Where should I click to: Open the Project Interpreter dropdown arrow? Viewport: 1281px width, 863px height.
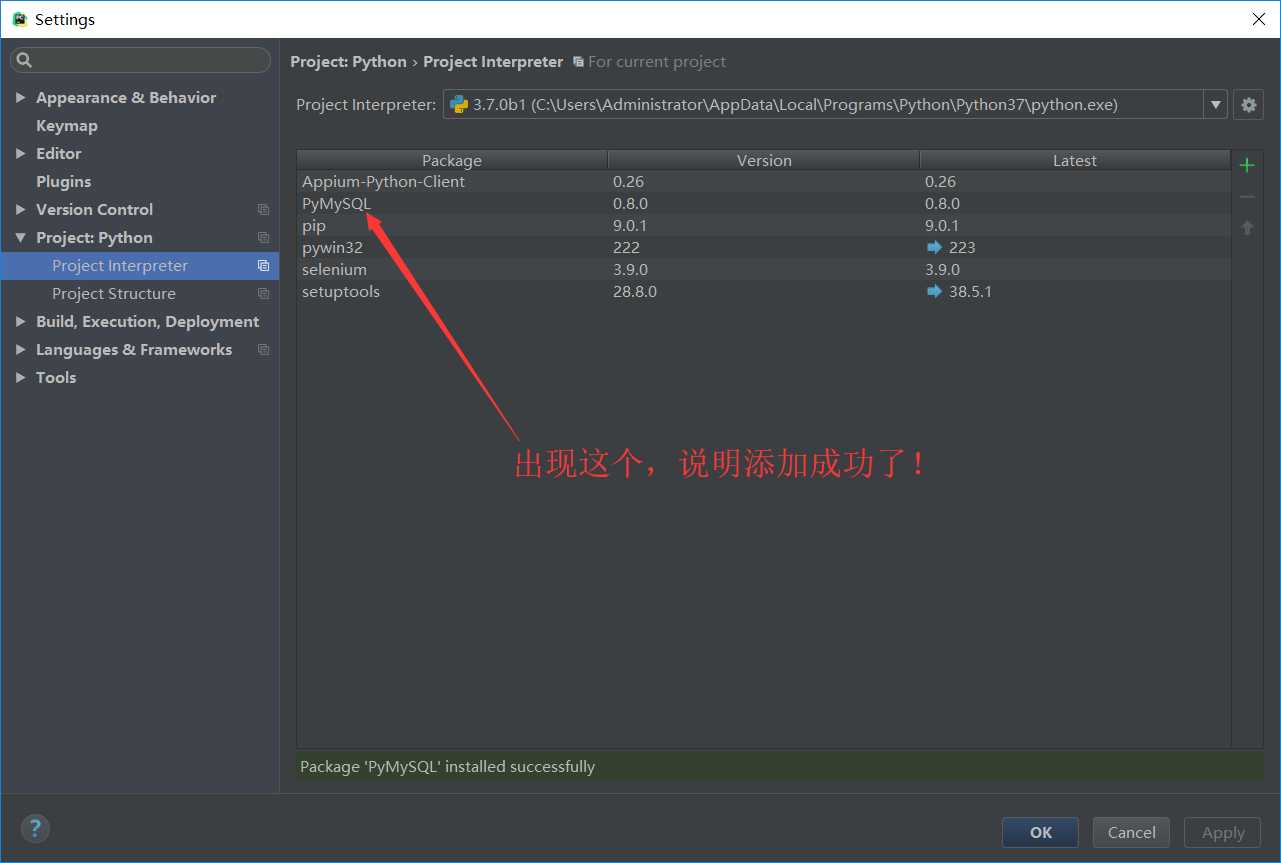pyautogui.click(x=1215, y=104)
